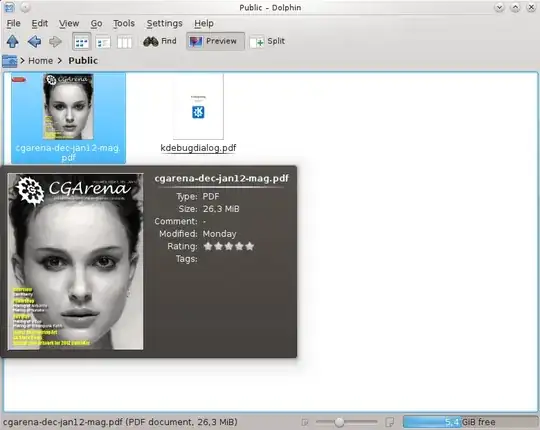Switch to Icons view mode

click(x=82, y=42)
